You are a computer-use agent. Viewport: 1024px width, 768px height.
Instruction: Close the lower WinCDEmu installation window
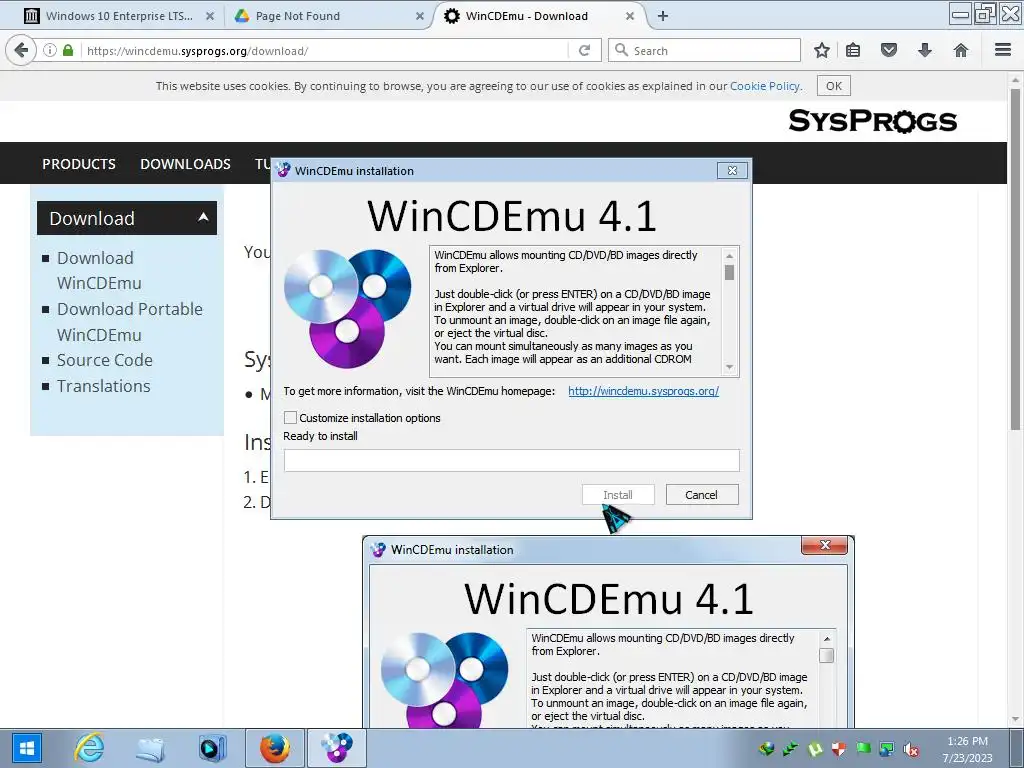pos(825,545)
